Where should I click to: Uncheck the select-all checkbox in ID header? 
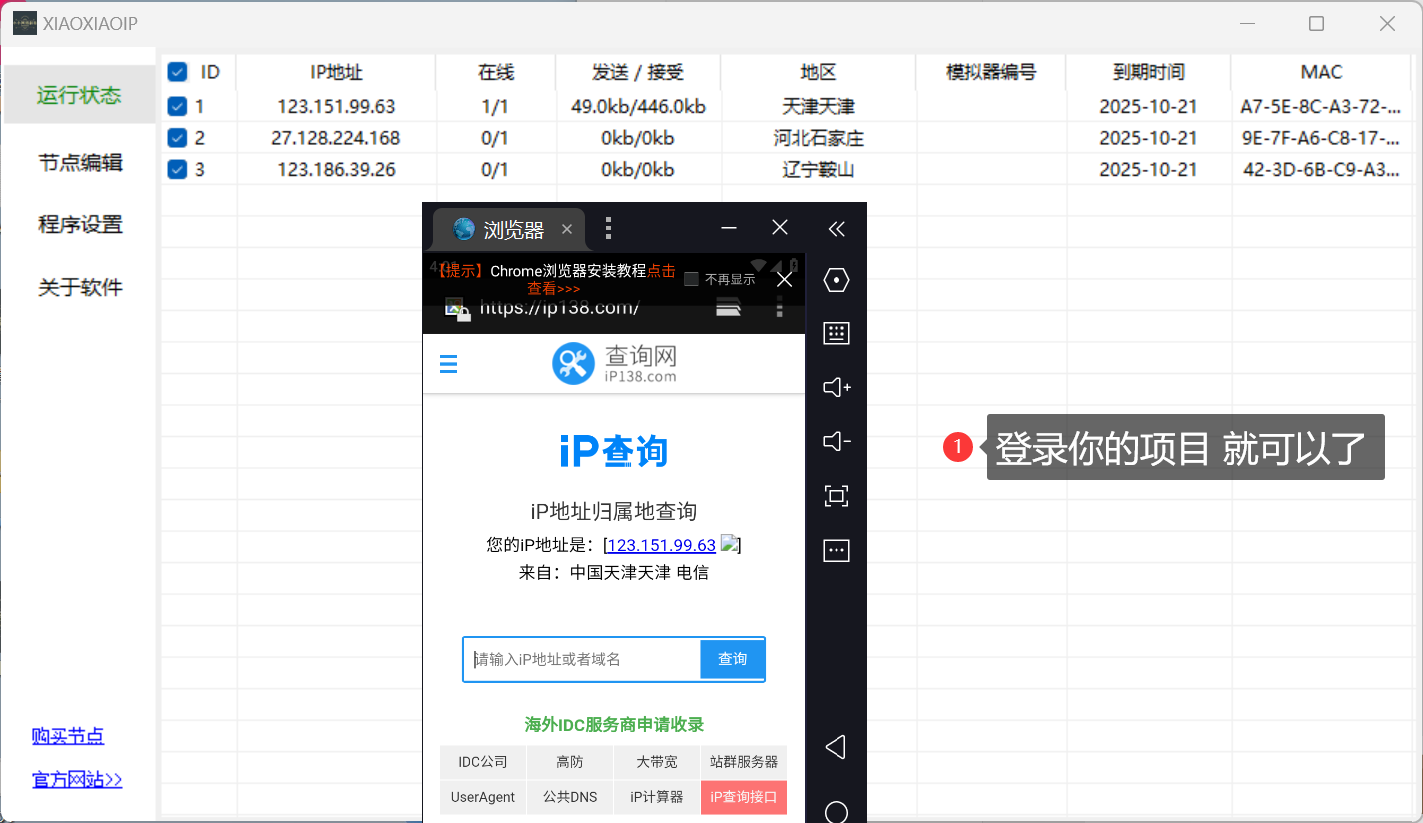(177, 72)
